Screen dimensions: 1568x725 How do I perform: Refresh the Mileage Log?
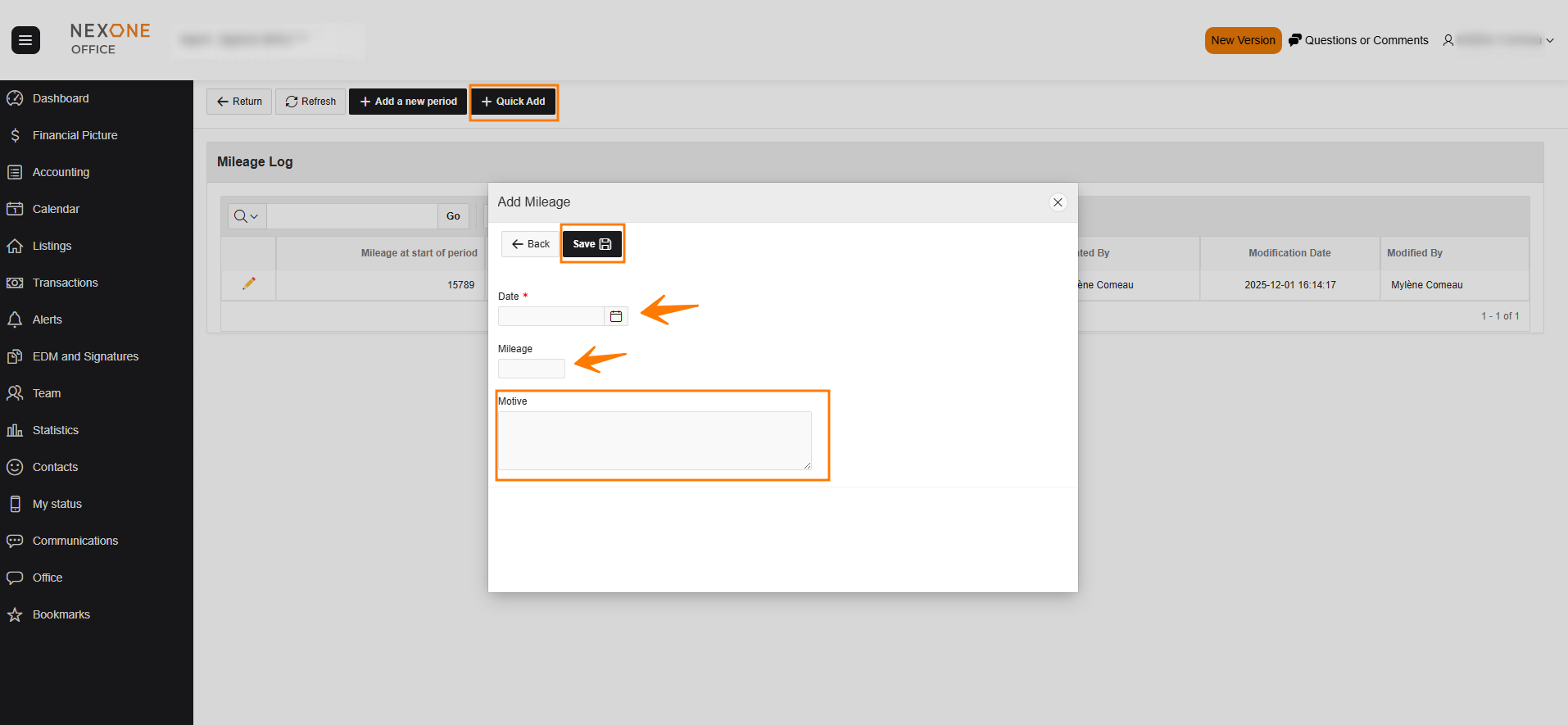[x=310, y=102]
